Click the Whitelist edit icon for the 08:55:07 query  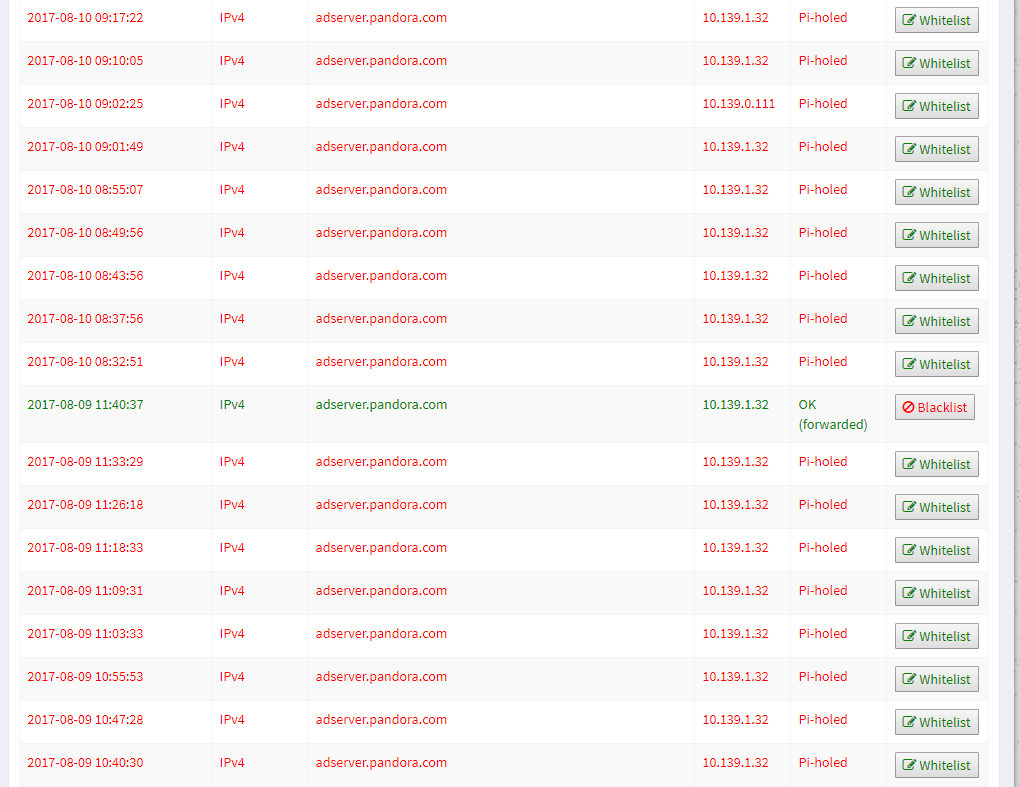point(909,192)
